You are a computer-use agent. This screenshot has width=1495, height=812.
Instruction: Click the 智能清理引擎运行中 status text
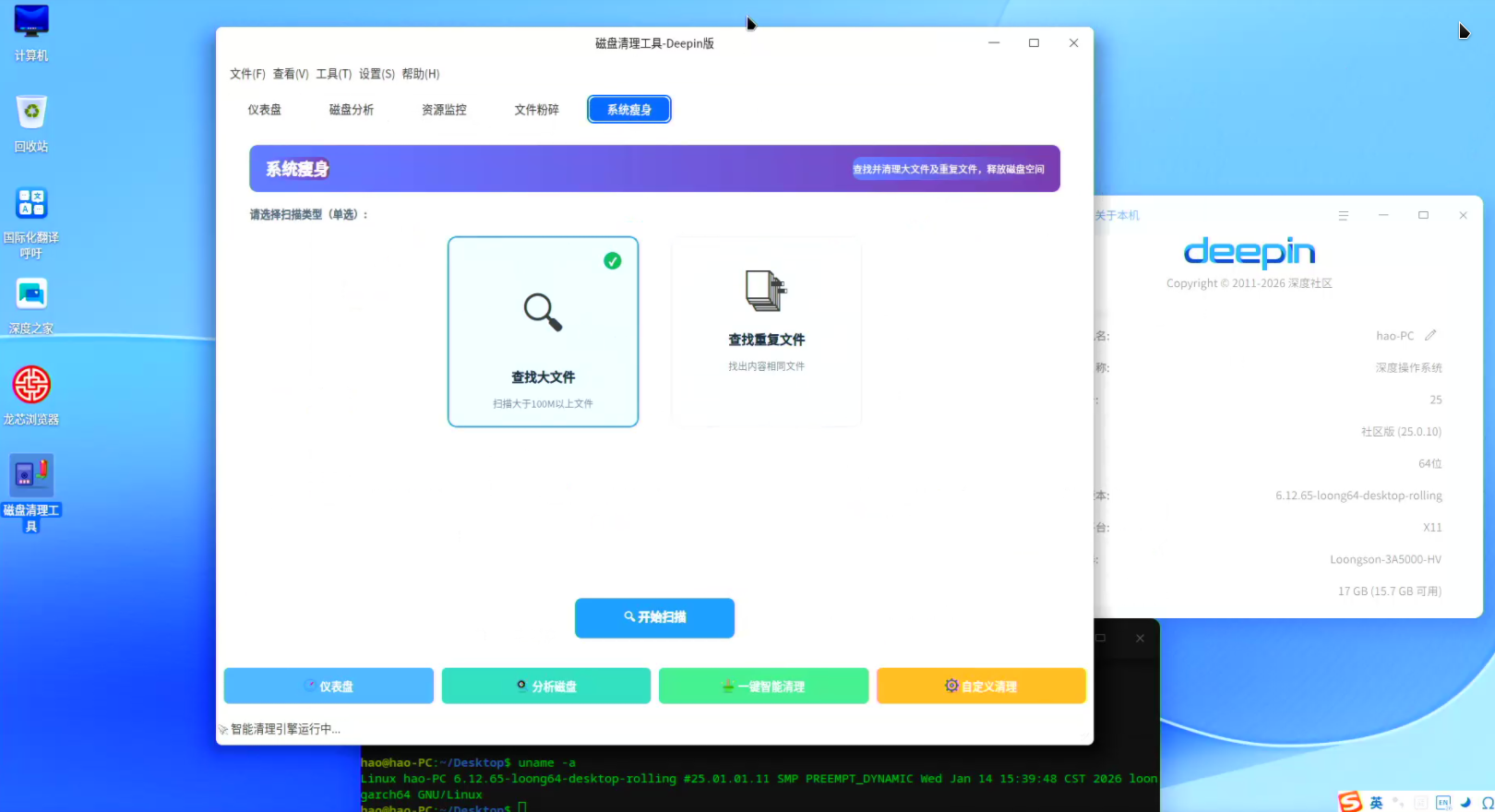[x=285, y=729]
